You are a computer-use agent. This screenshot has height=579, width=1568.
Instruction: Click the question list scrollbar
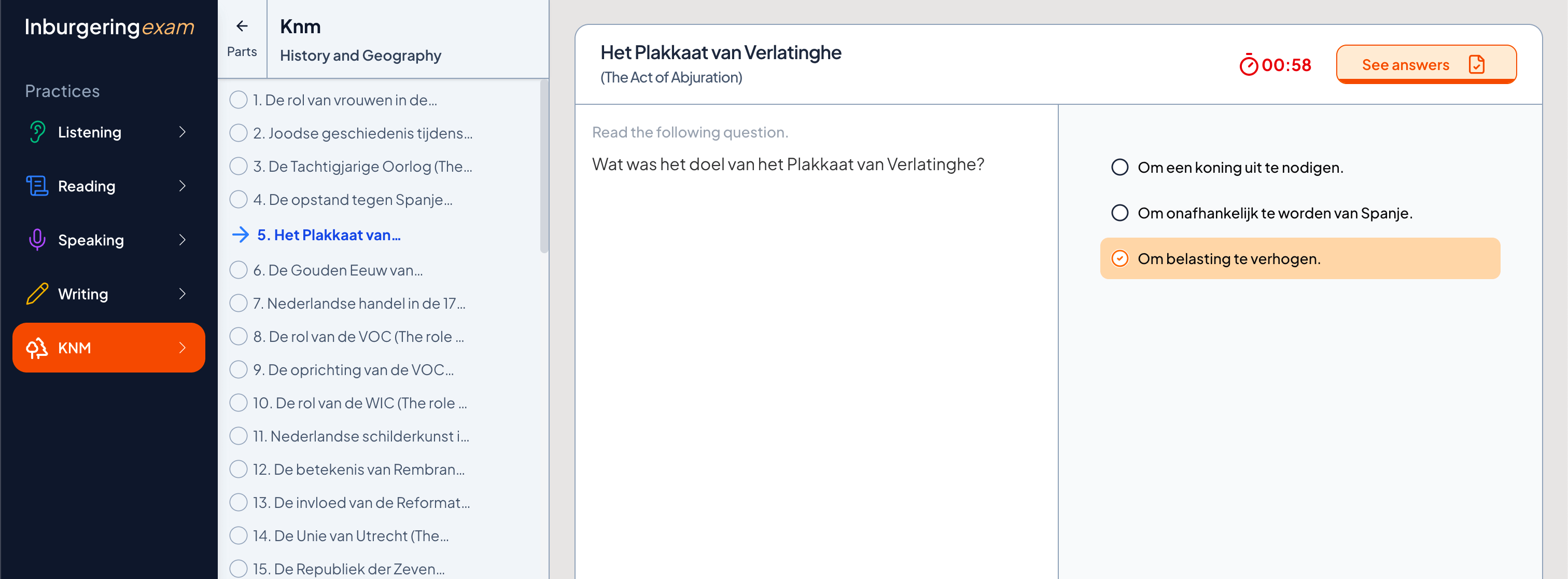click(543, 166)
